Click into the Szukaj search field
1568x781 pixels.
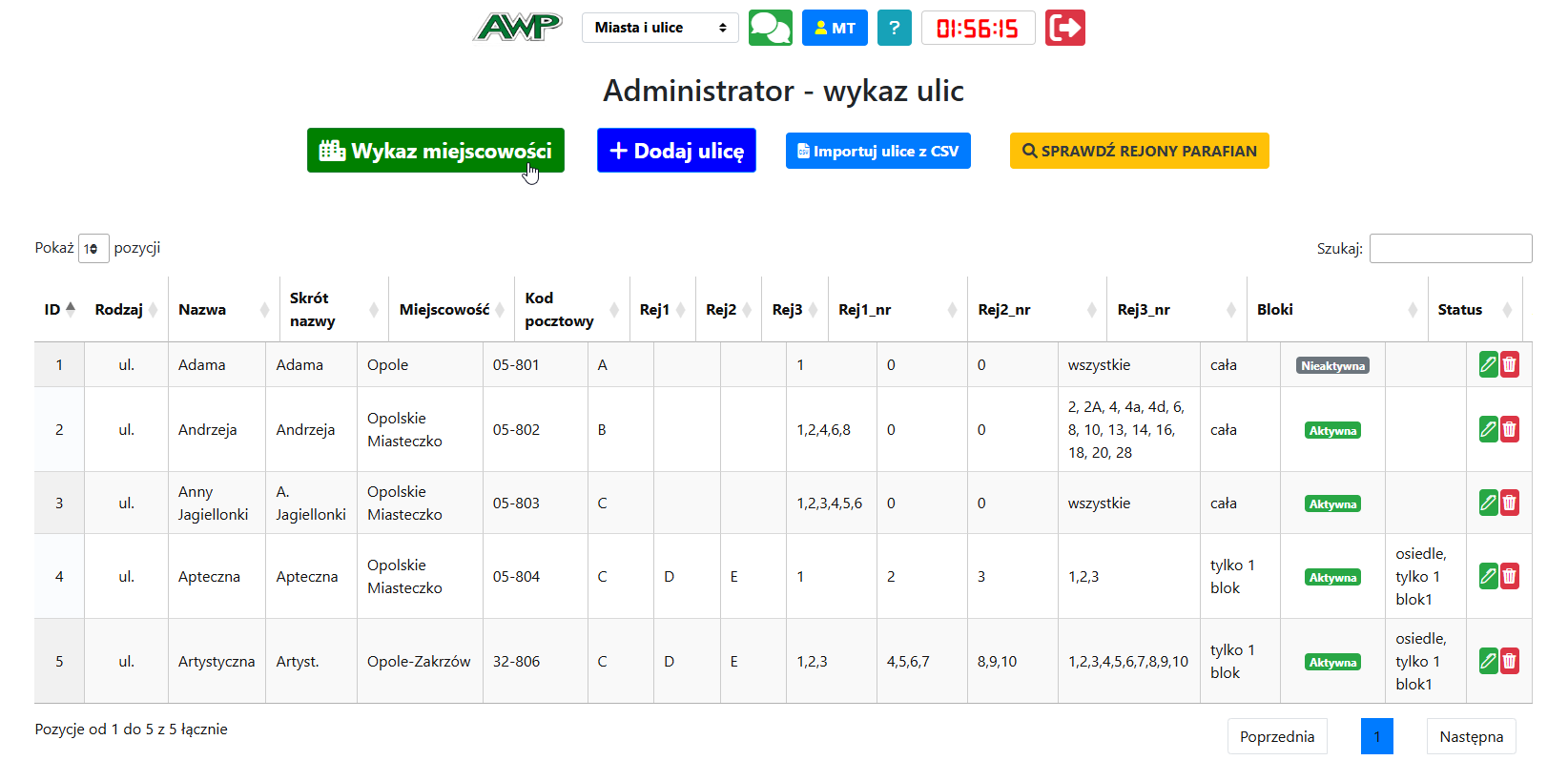tap(1450, 248)
